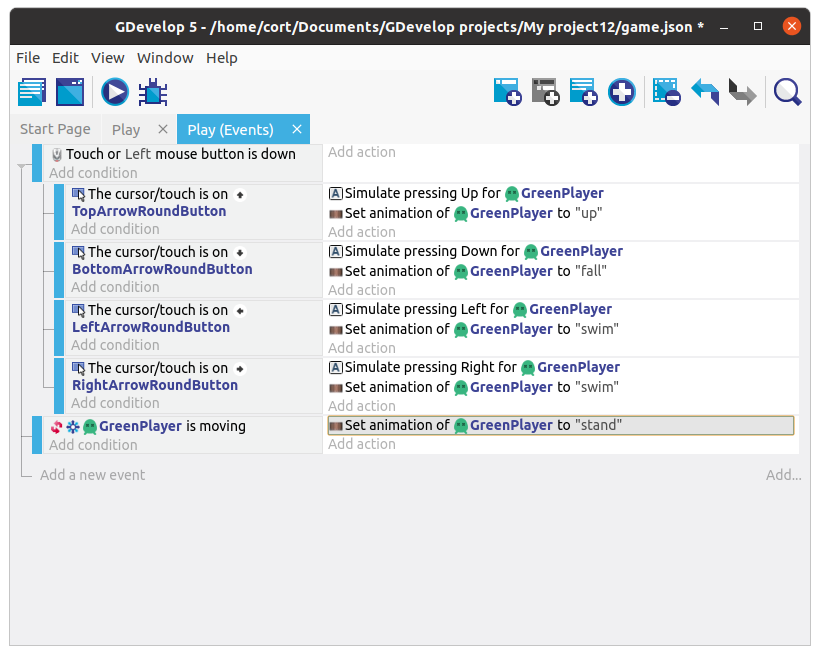Add condition under LeftArrowRoundButton event

pos(115,345)
